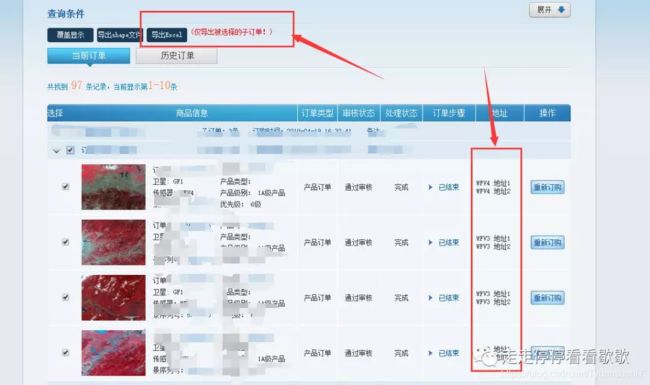Viewport: 650px width, 385px height.
Task: Click arrow icon before 已结束 in fourth row
Action: (x=430, y=353)
